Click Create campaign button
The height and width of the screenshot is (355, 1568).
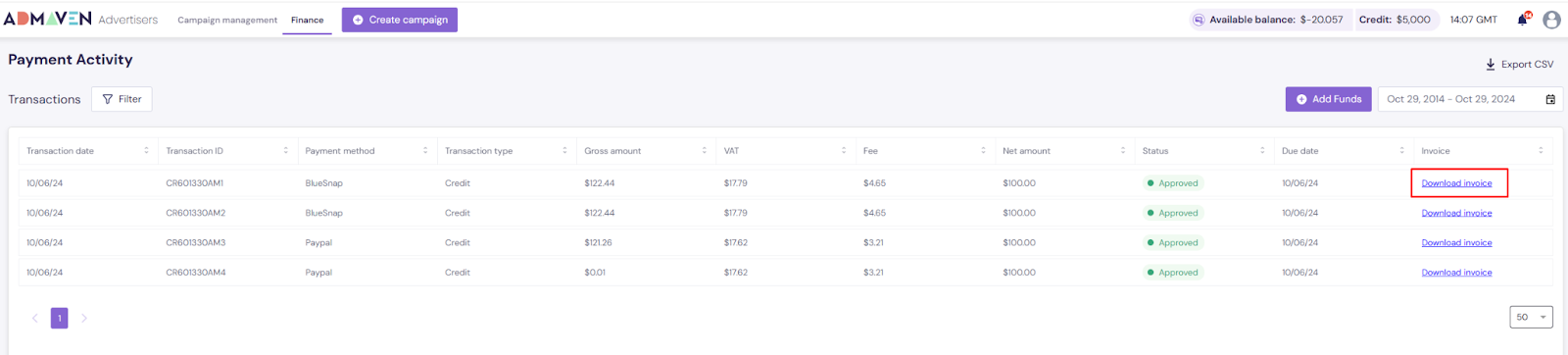point(400,20)
